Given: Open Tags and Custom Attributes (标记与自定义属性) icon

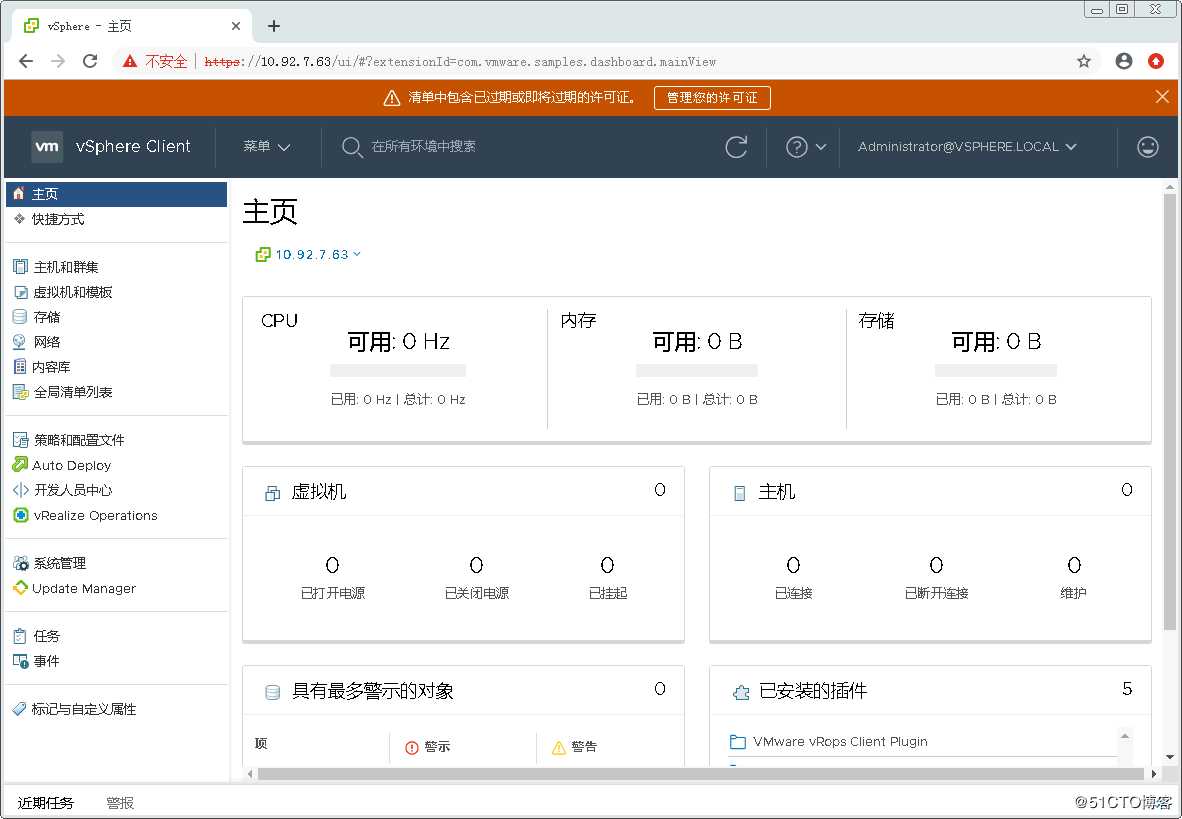Looking at the screenshot, I should pos(20,709).
